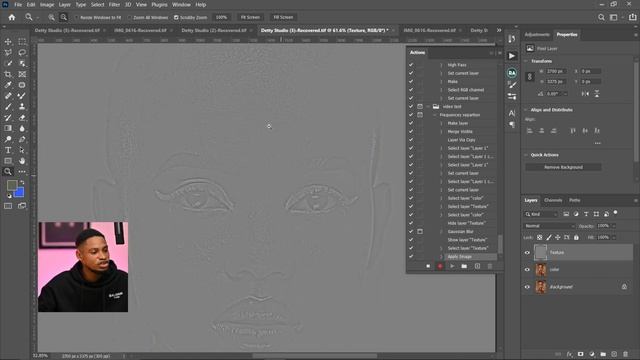Toggle Scrubby Zoom checkbox
Screen dimensions: 640x360
(x=176, y=18)
